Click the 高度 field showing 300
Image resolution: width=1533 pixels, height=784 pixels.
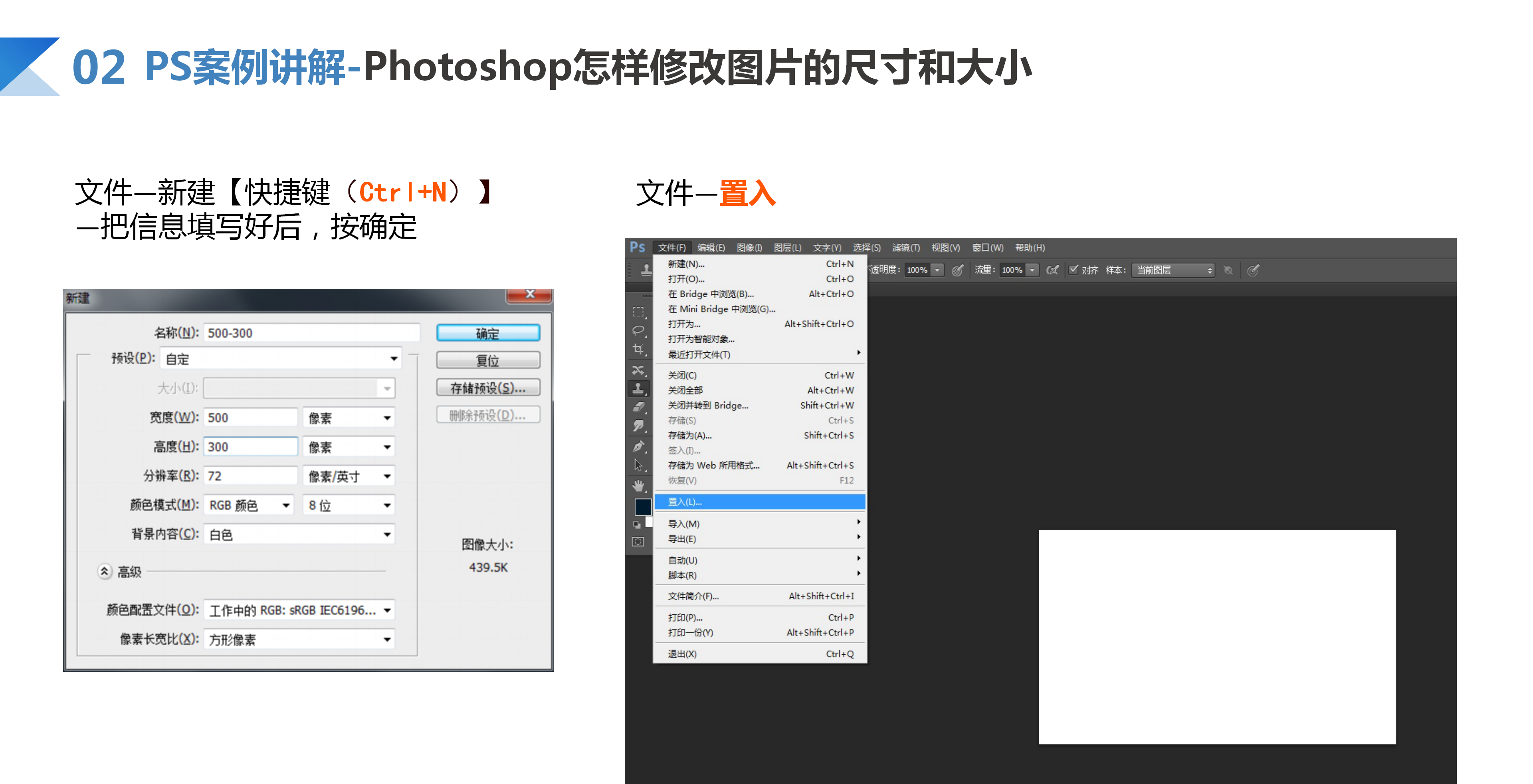tap(251, 447)
